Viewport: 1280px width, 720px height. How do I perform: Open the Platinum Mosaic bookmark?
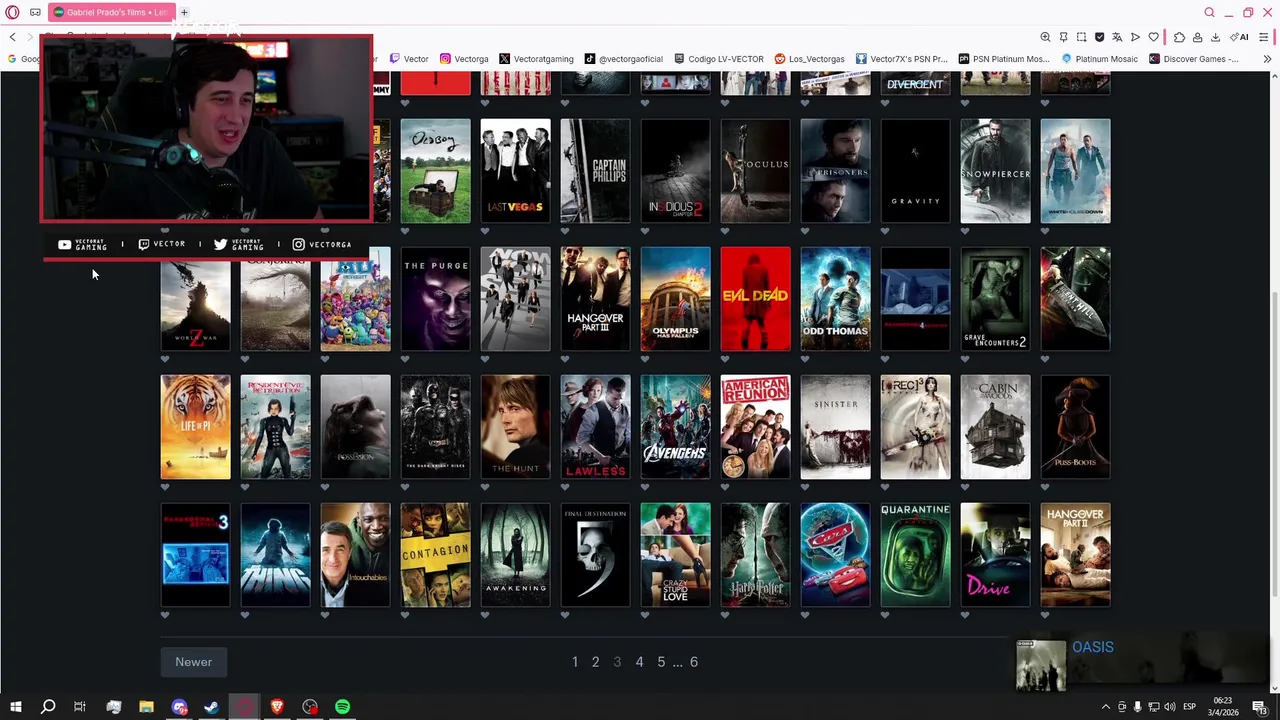pos(1099,59)
